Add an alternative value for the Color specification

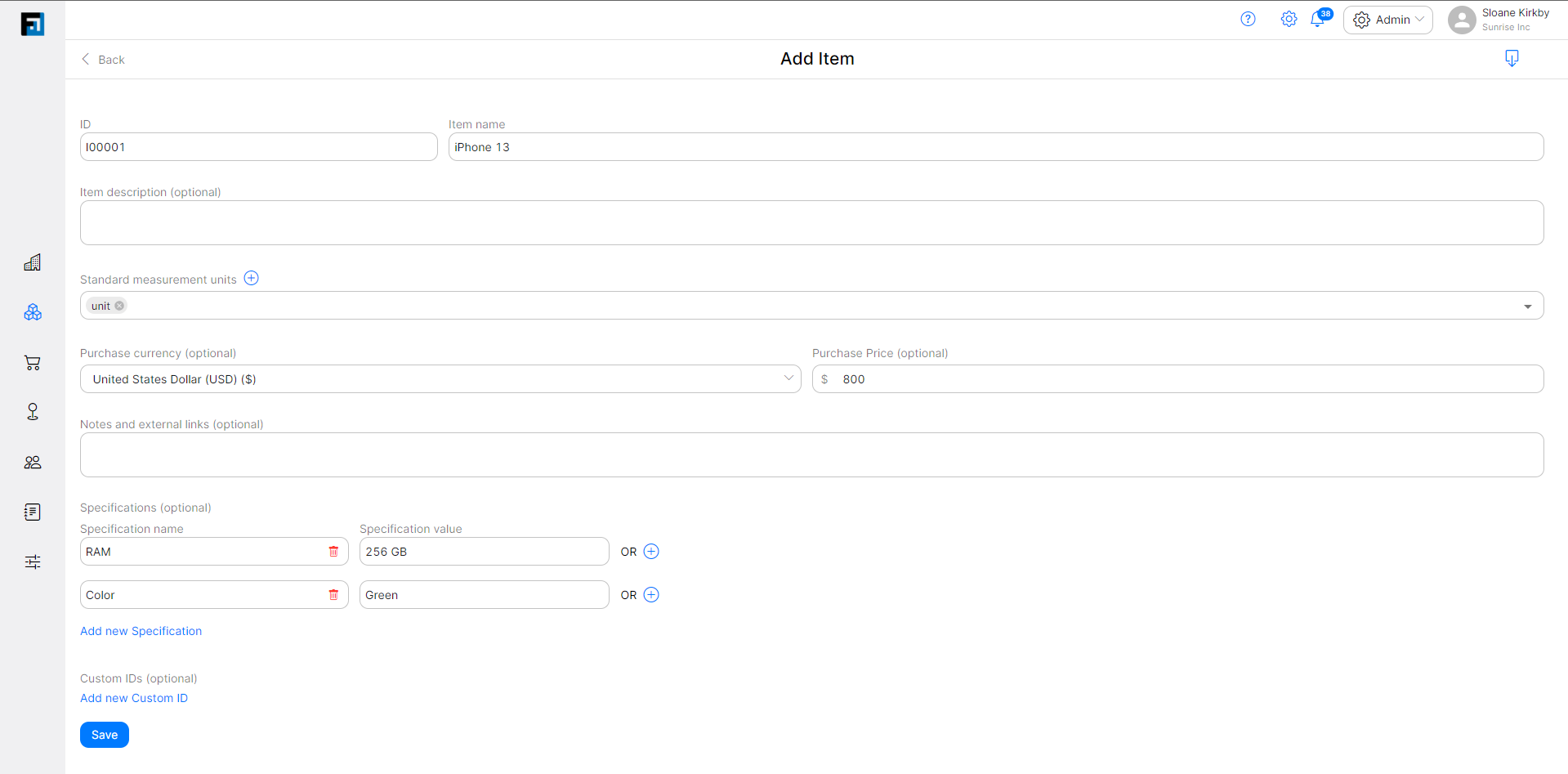click(x=651, y=594)
